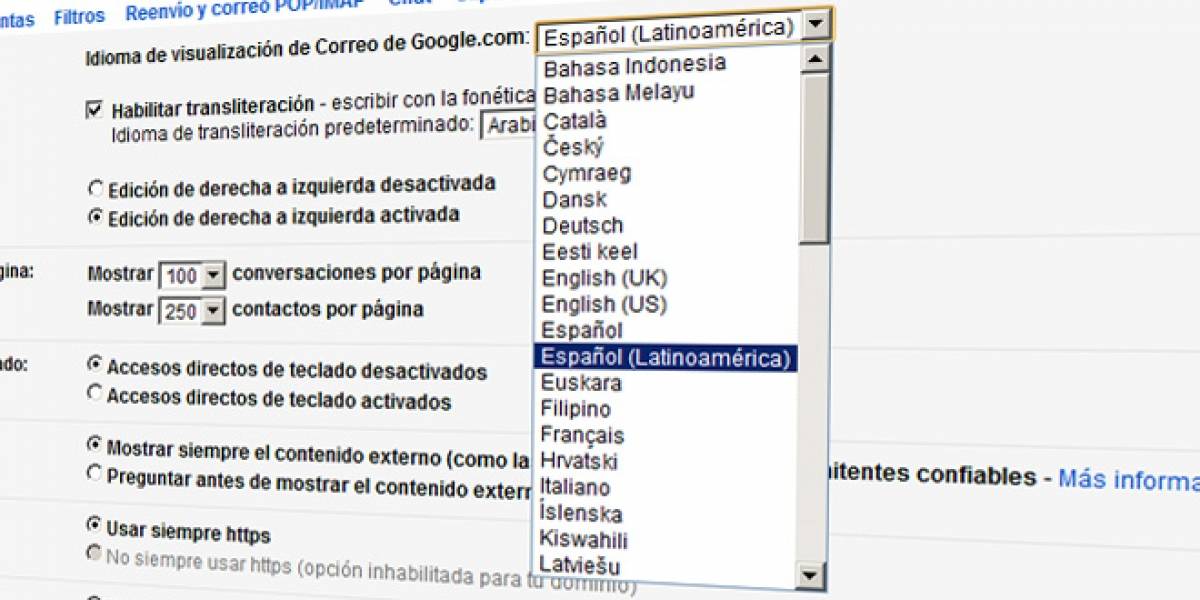Select Edición de derecha a izquierda activada

95,216
